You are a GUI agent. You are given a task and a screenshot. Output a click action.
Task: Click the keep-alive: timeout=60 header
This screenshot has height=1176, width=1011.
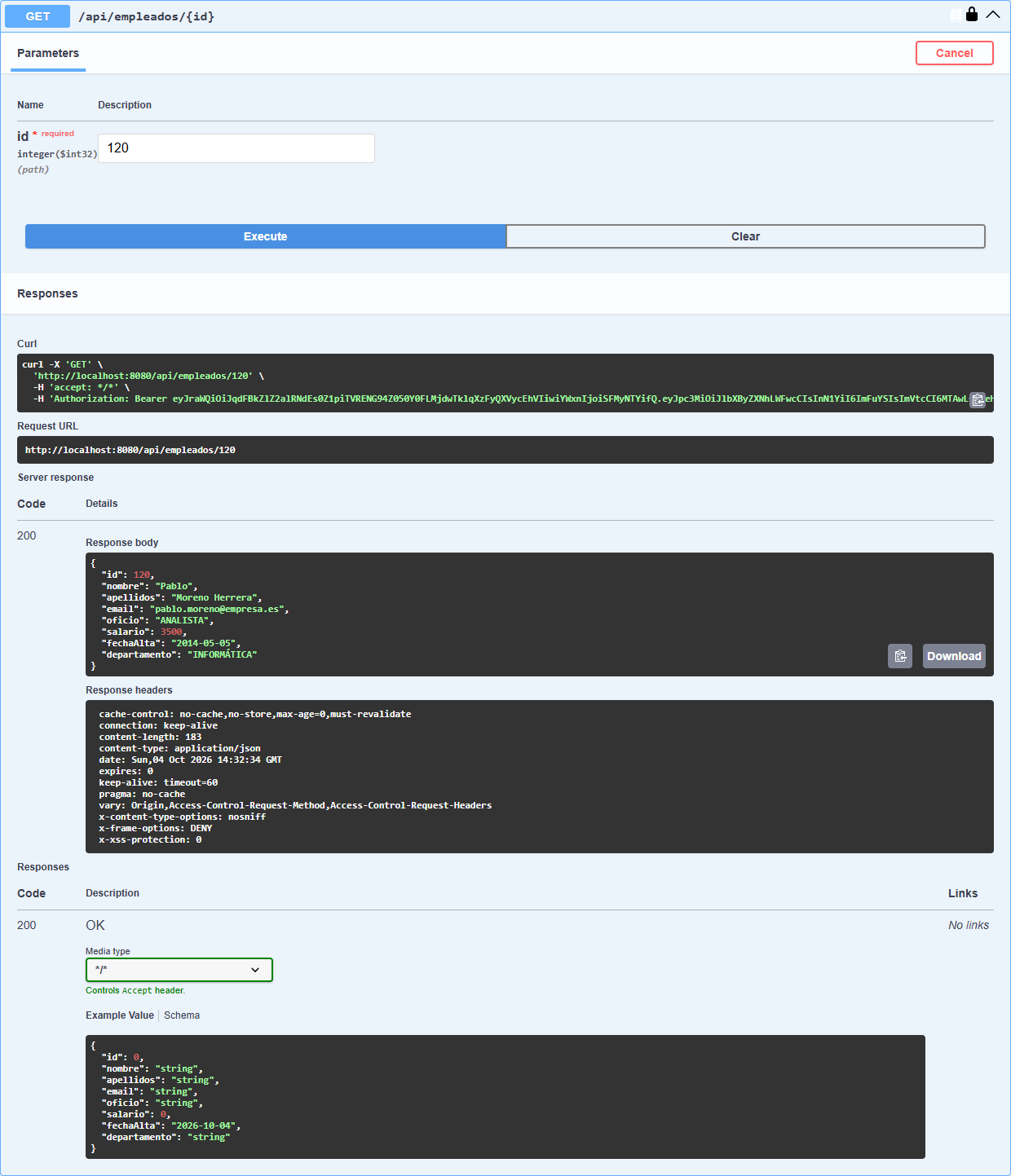pyautogui.click(x=158, y=782)
